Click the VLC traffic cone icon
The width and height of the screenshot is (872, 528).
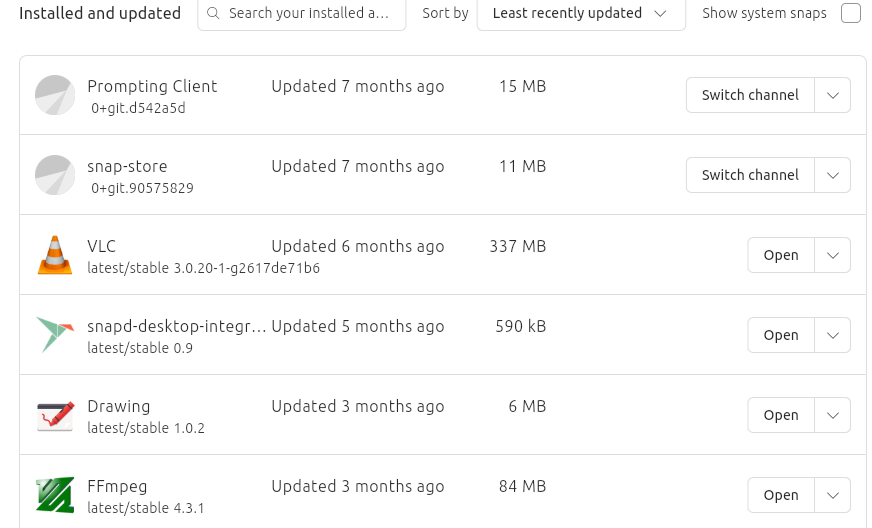(x=55, y=255)
